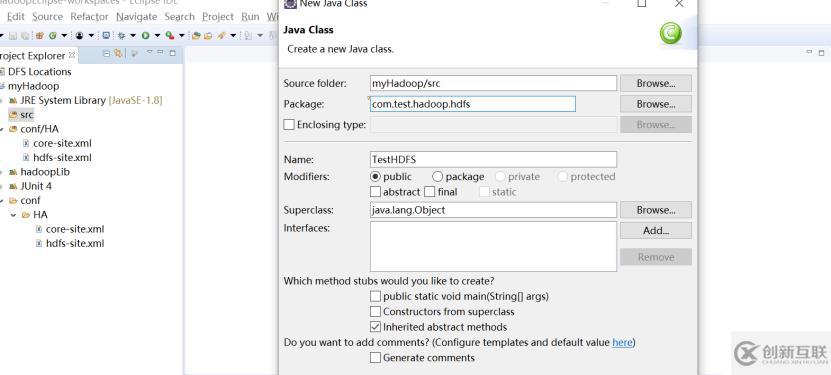This screenshot has height=375, width=831.
Task: Click the Superclass field java.lang.Object
Action: tap(493, 210)
